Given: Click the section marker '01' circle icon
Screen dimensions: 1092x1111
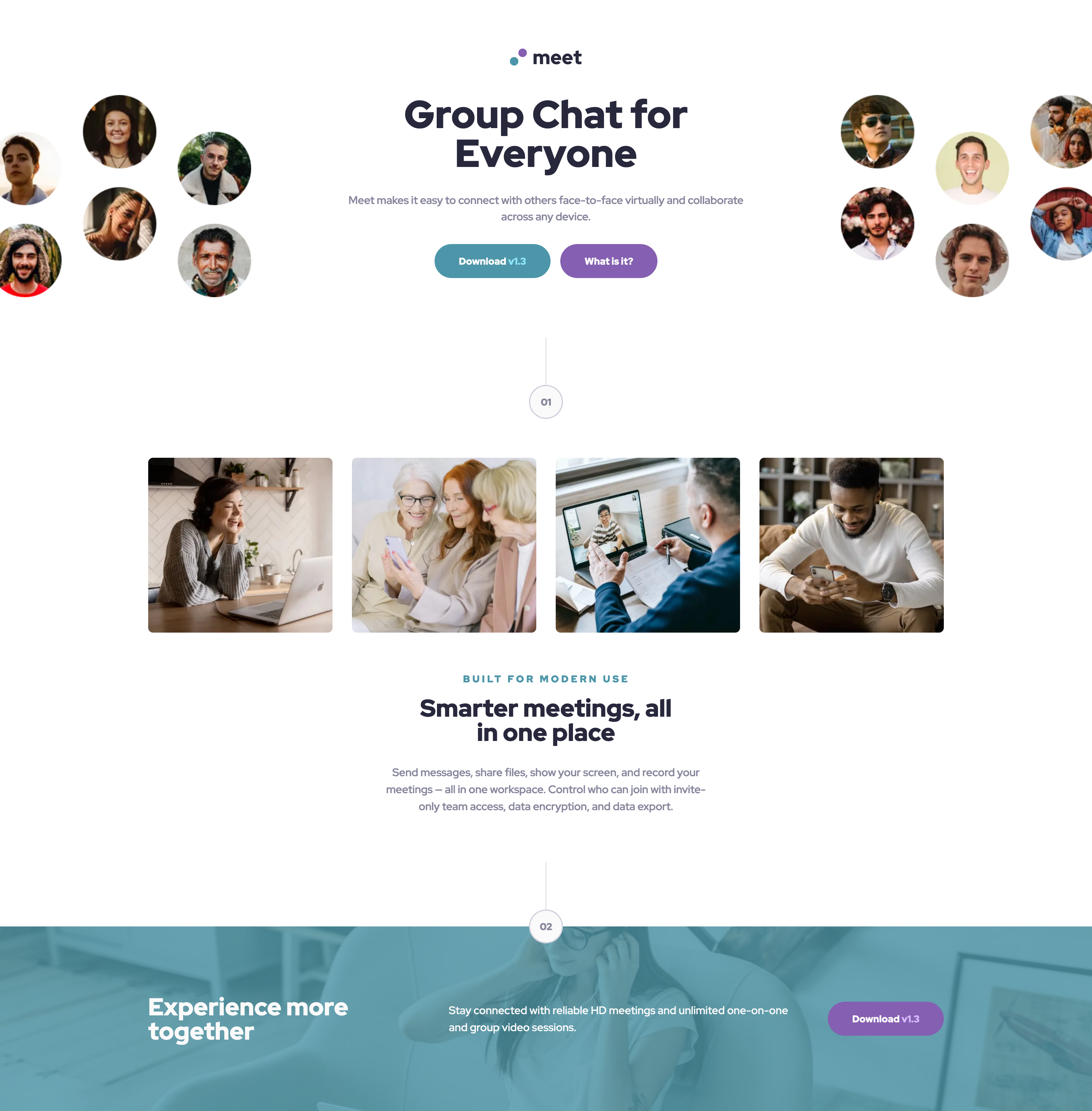Looking at the screenshot, I should point(546,401).
